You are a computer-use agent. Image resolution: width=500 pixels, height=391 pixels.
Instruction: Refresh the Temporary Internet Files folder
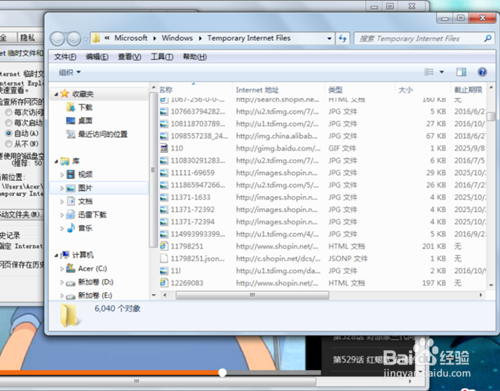[x=342, y=39]
